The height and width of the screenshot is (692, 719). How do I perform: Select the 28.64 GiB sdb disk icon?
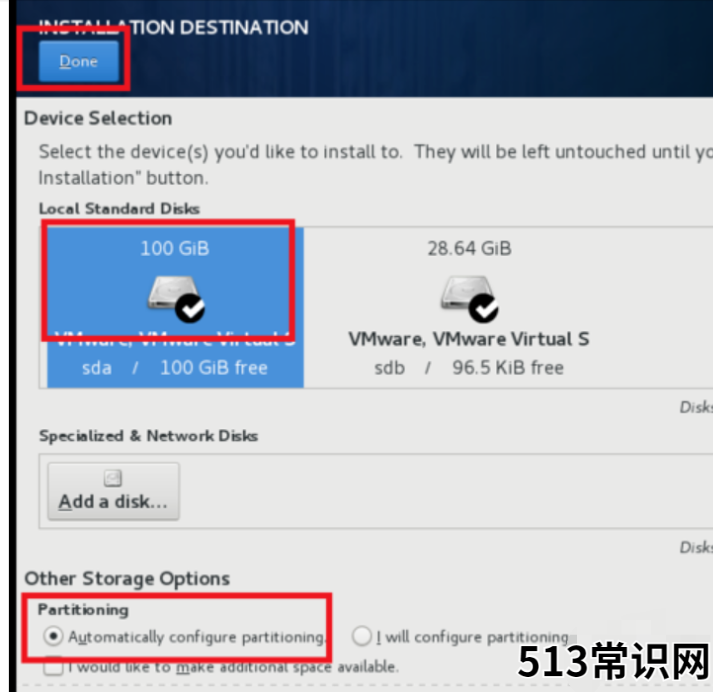tap(466, 293)
